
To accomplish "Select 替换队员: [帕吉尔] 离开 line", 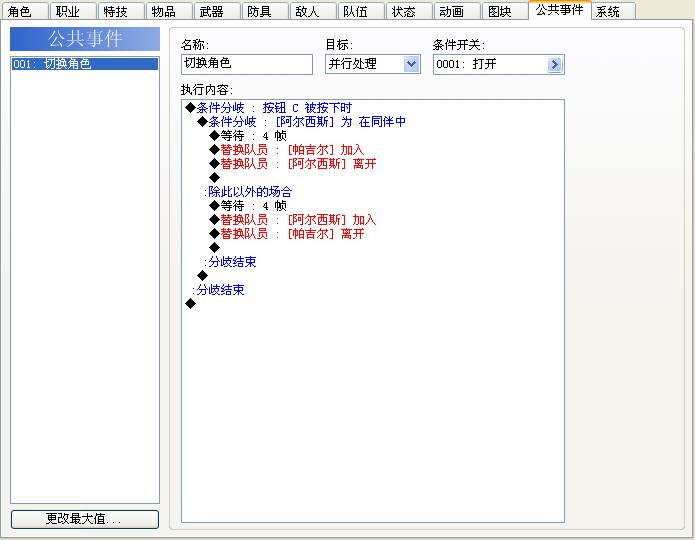I will pyautogui.click(x=286, y=234).
